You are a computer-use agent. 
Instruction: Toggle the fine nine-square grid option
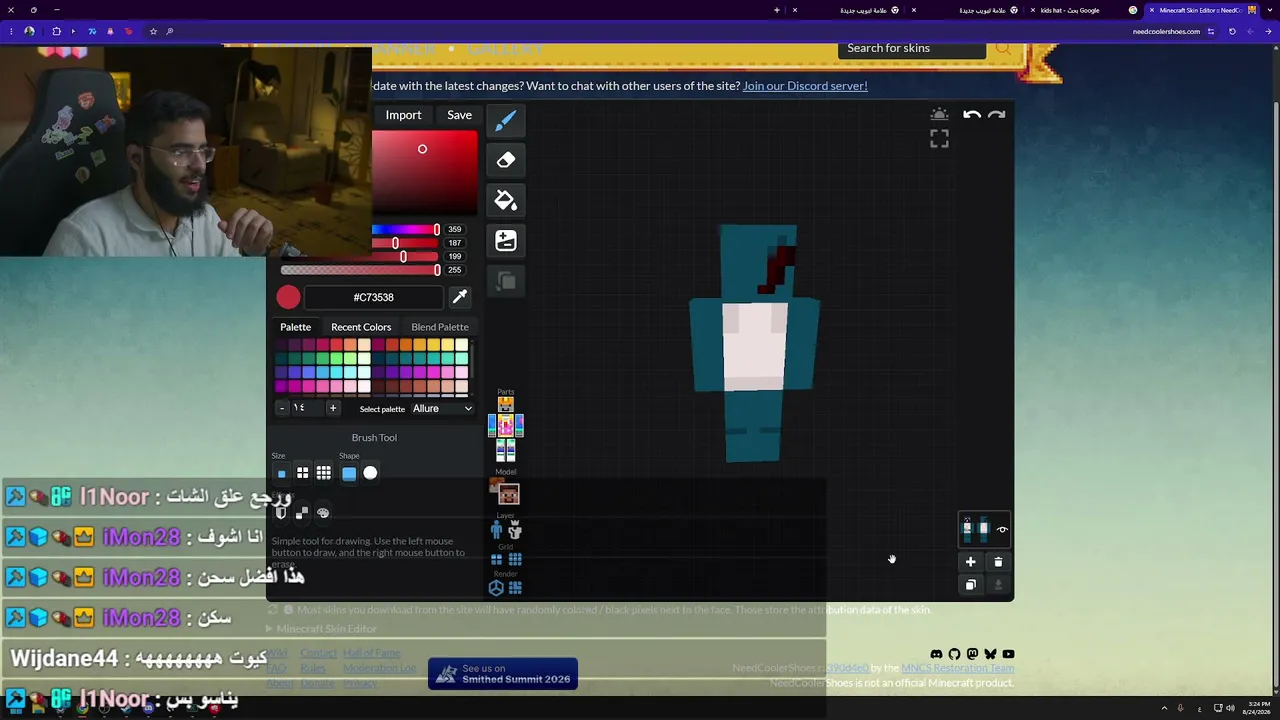515,560
